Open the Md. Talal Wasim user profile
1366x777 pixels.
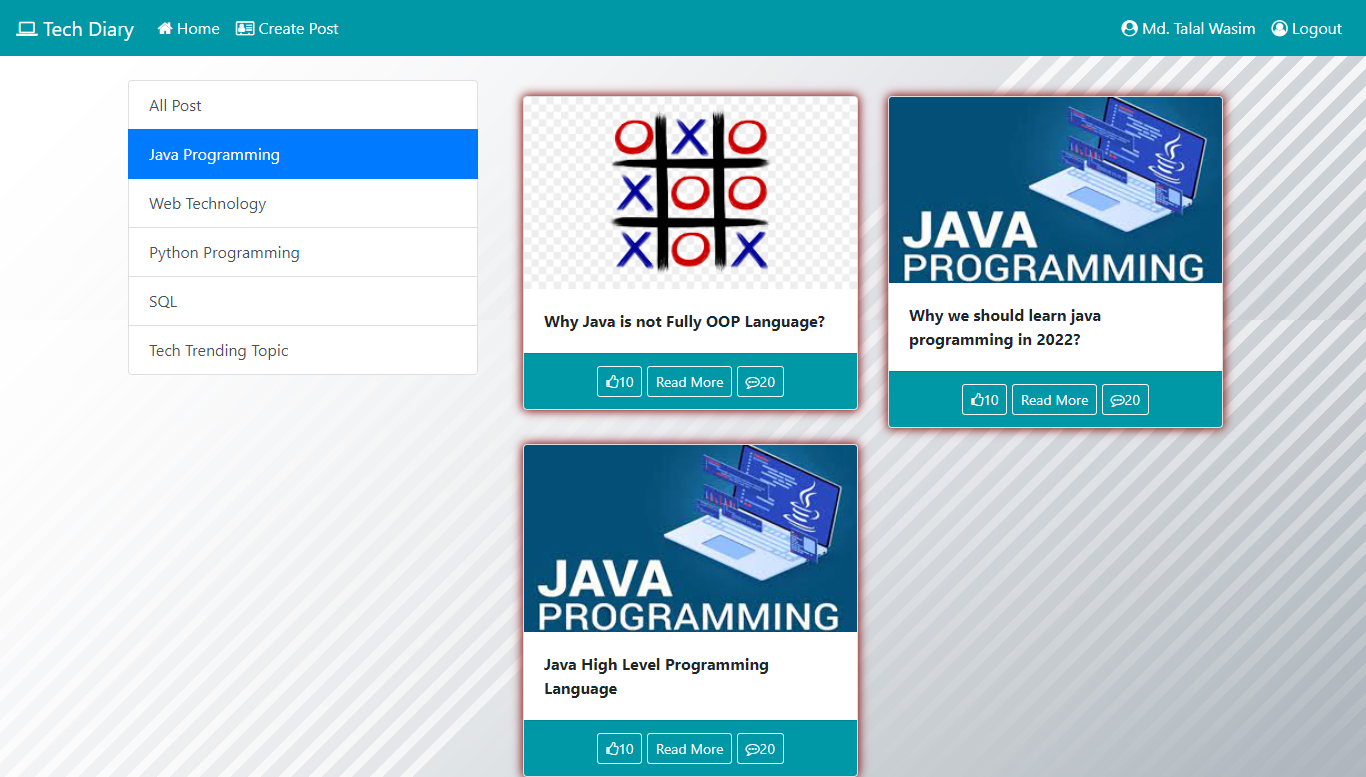tap(1188, 29)
